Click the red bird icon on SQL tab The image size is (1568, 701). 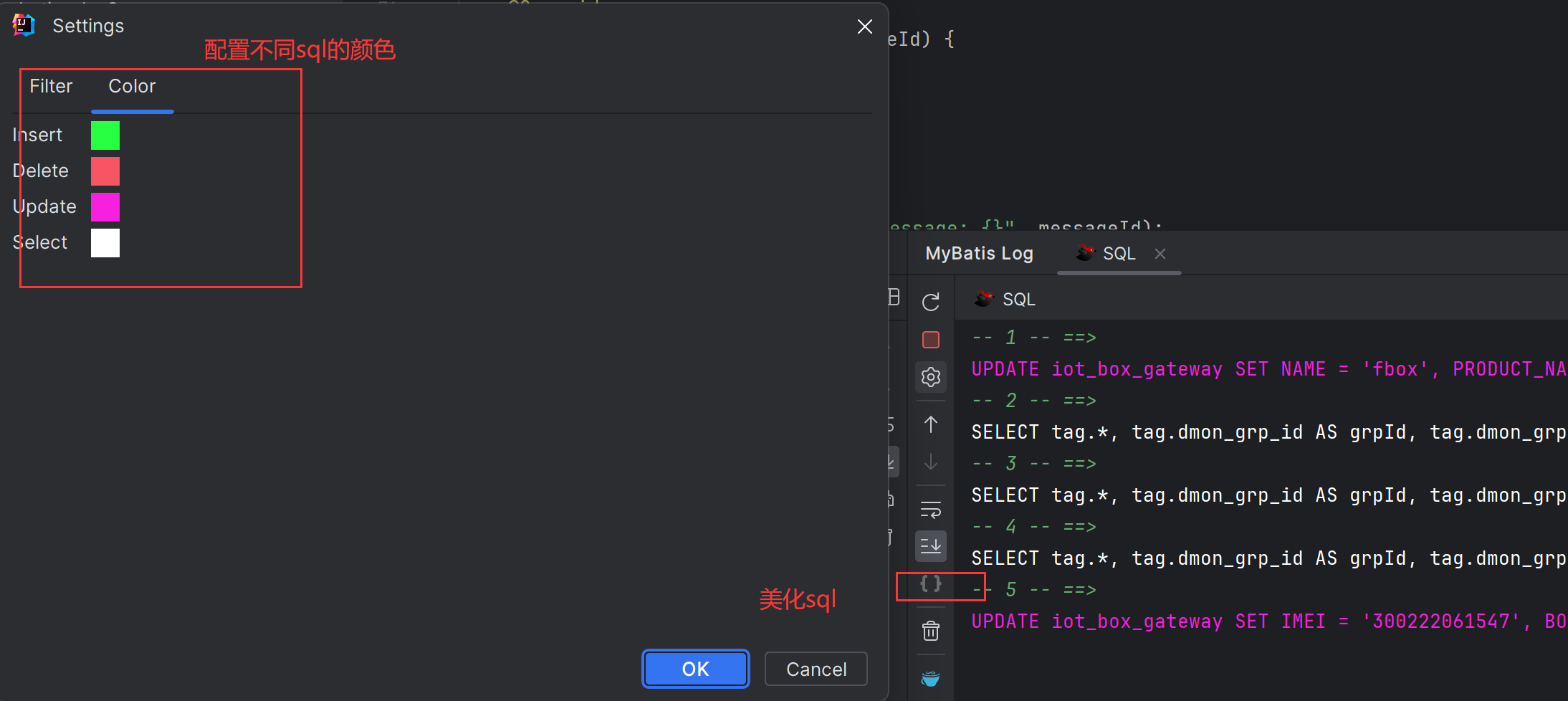coord(1085,253)
